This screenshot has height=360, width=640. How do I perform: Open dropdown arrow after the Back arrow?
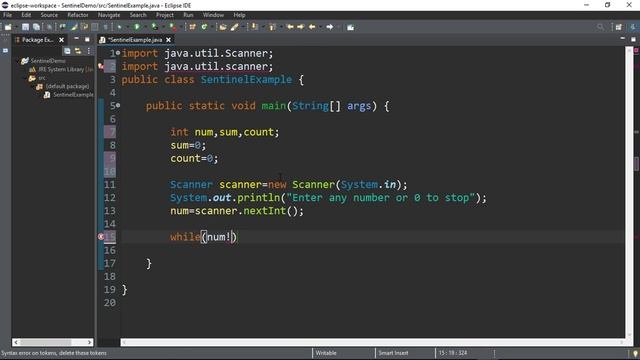click(x=320, y=27)
